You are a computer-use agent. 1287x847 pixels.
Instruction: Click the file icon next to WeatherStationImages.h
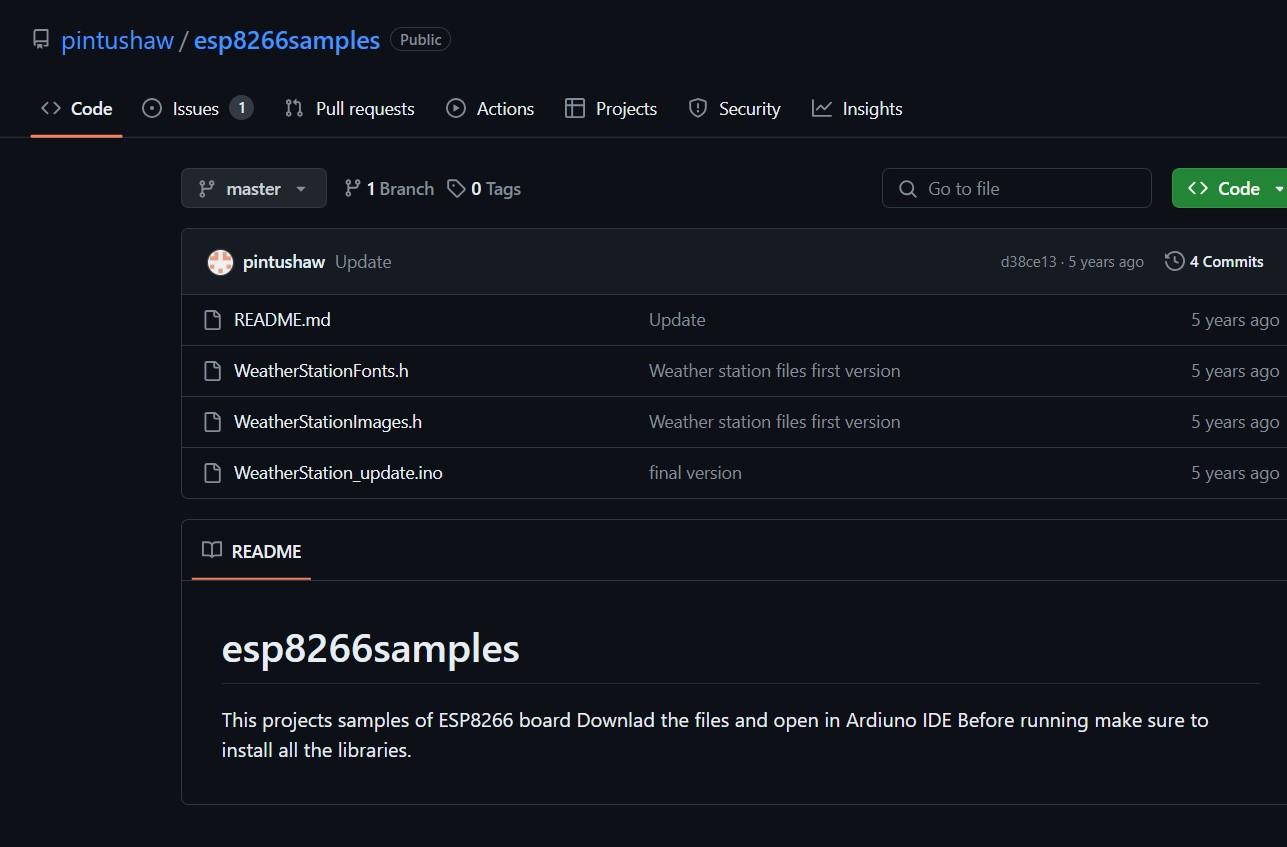pos(212,422)
